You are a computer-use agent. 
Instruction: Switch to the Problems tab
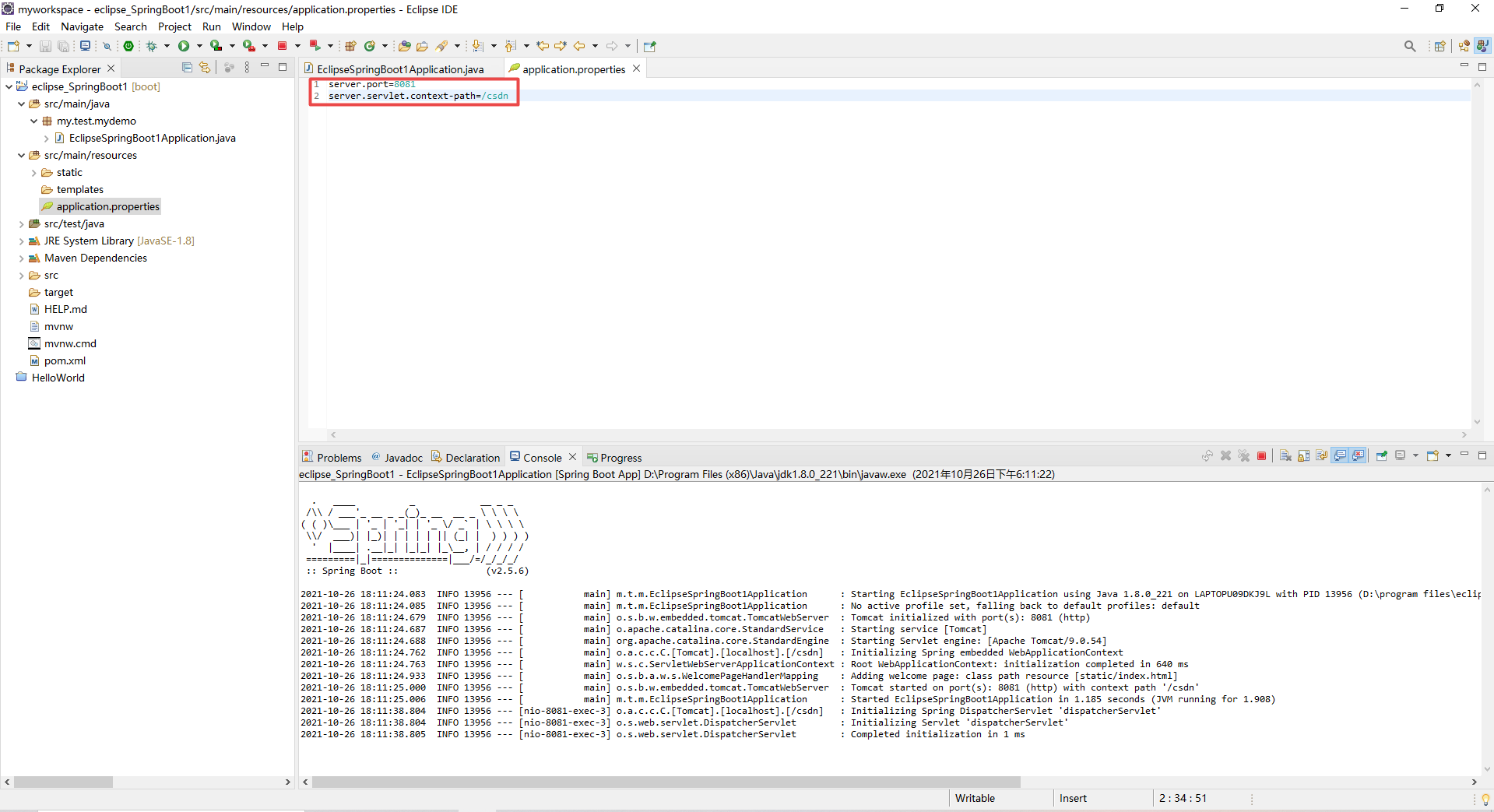pos(332,457)
